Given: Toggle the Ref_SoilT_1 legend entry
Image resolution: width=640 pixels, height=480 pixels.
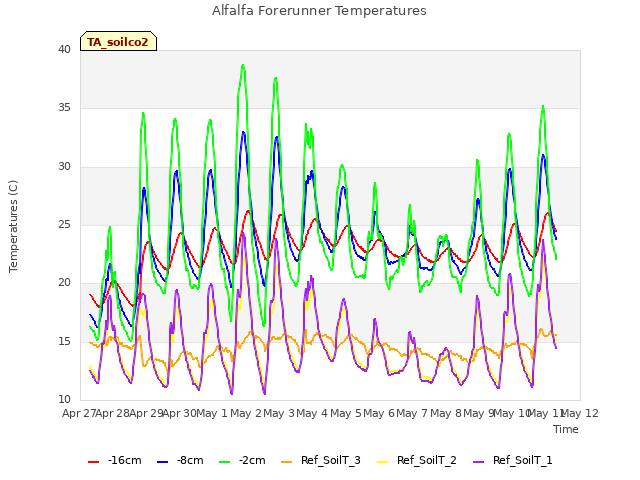Looking at the screenshot, I should click(x=513, y=461).
